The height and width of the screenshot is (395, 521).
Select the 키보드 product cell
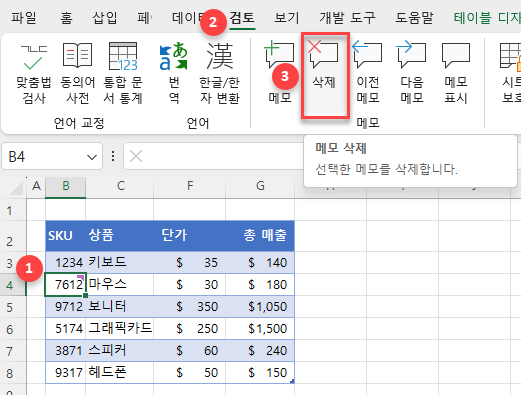[120, 263]
